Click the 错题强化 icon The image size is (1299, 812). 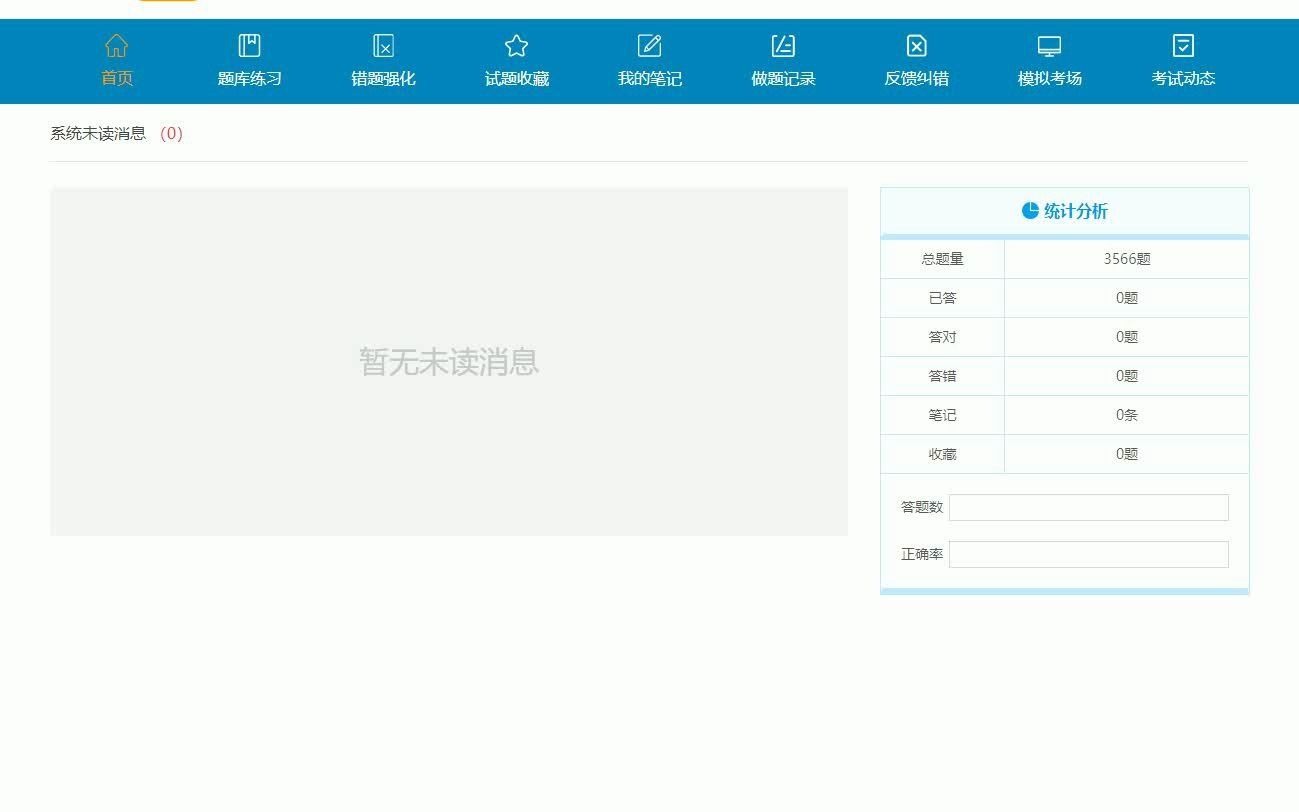point(383,45)
